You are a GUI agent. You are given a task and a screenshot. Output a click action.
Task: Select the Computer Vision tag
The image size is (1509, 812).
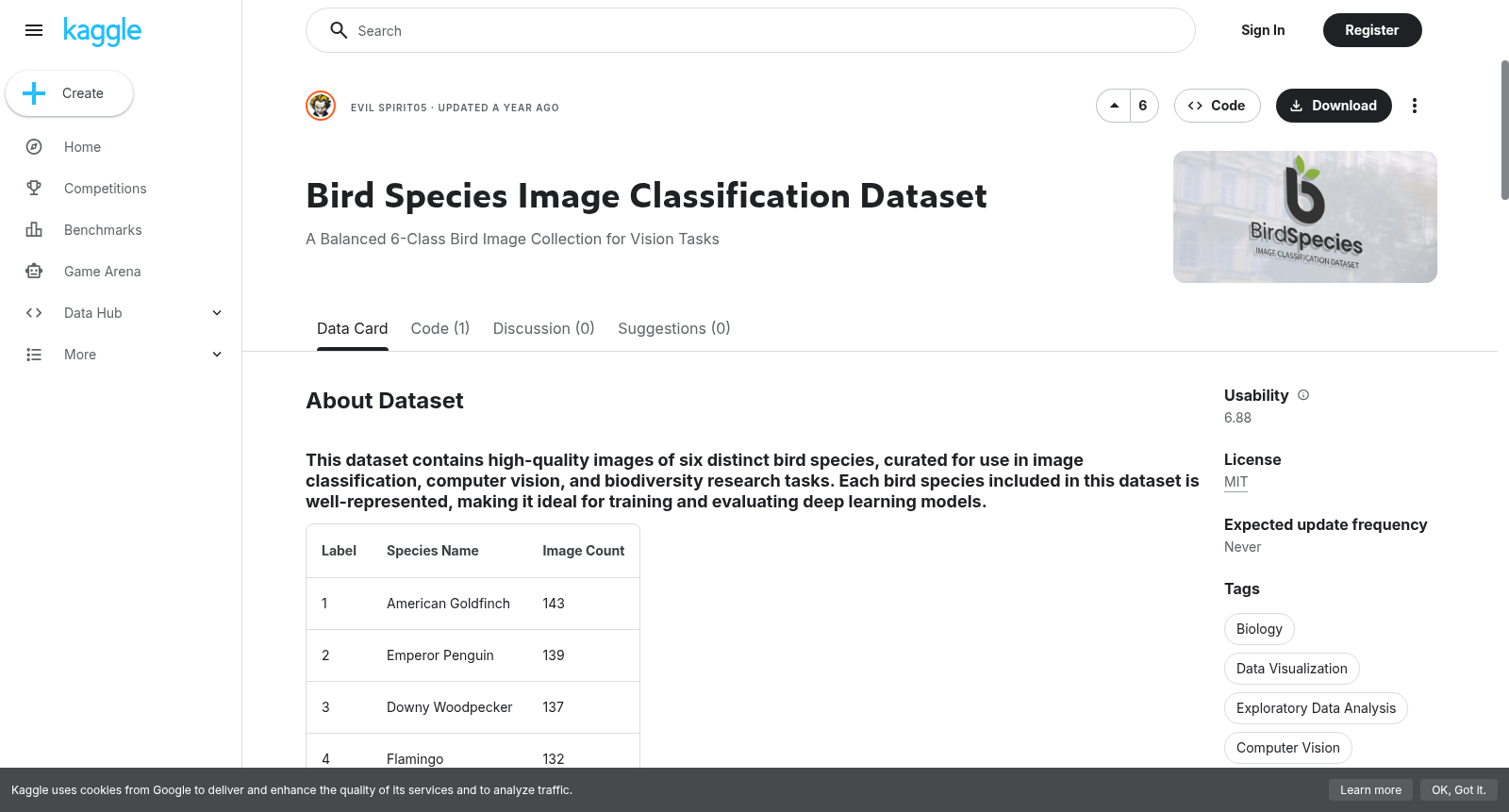[1288, 748]
